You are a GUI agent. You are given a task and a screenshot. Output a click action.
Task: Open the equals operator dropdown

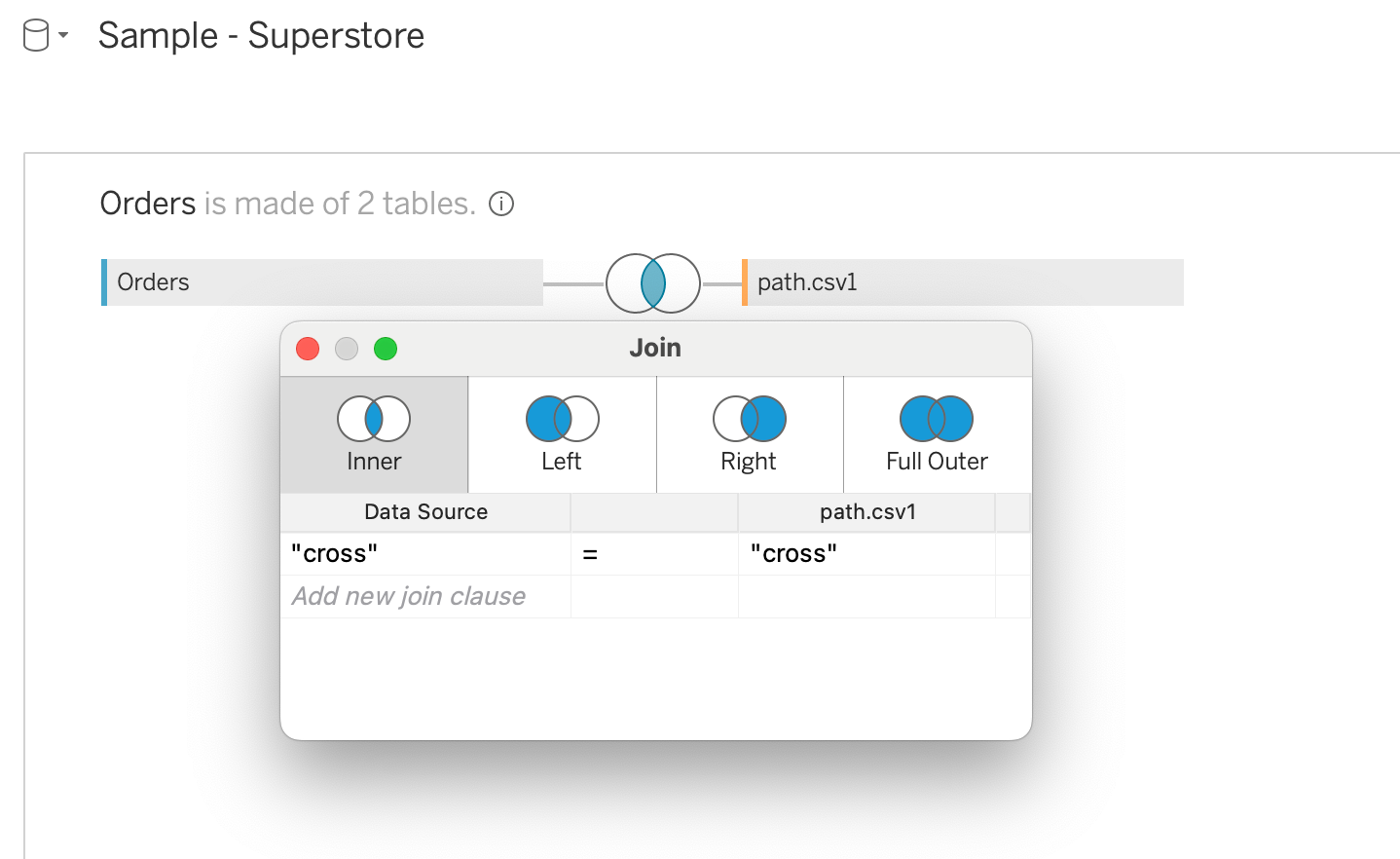click(653, 554)
